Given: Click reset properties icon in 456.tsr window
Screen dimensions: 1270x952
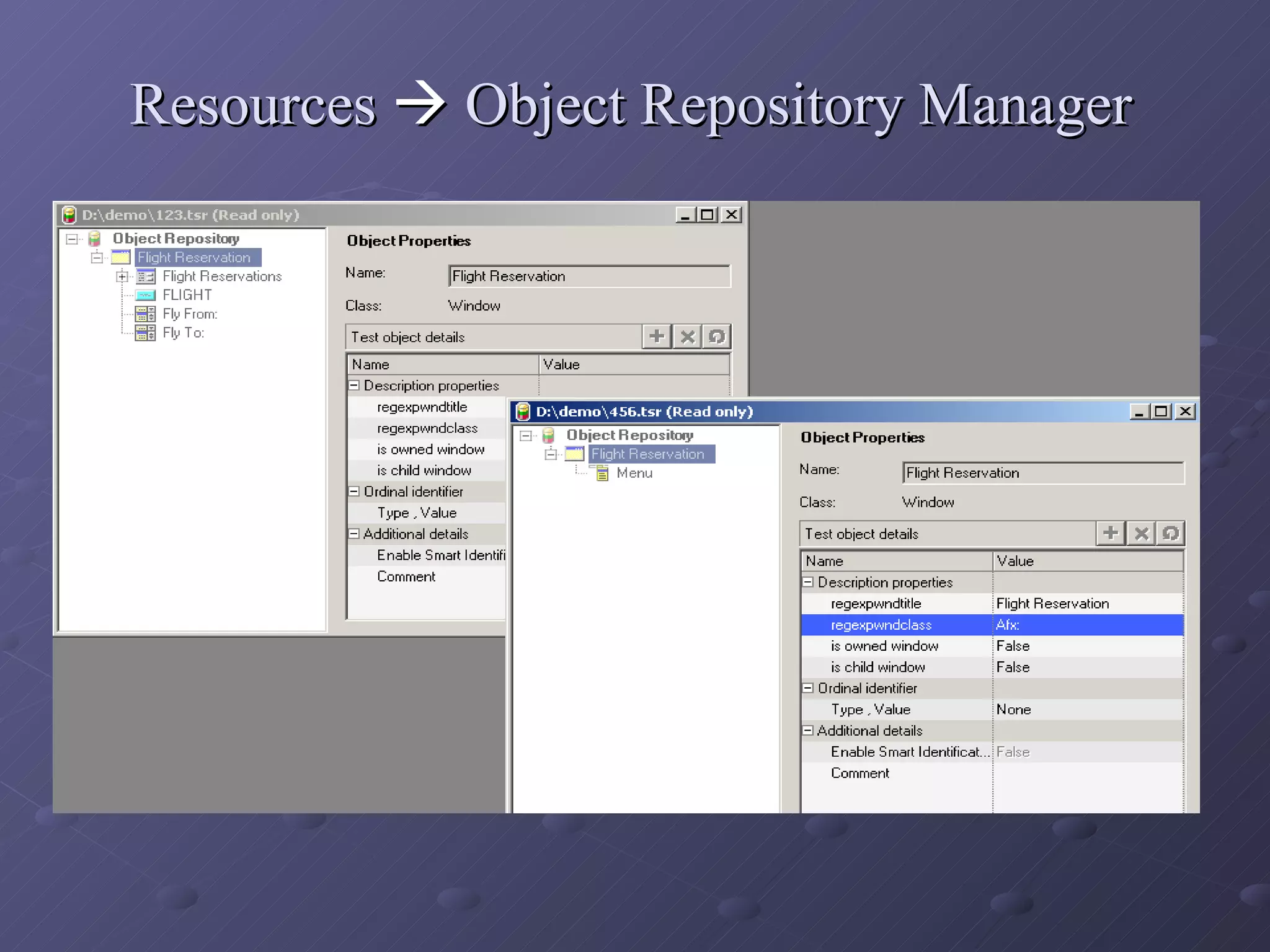Looking at the screenshot, I should 1171,533.
